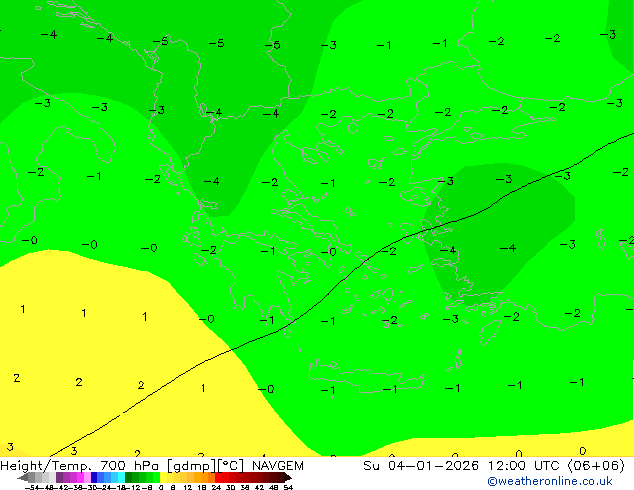634x490 pixels.
Task: Pick the cyan swatch in the temperature legend
Action: click(121, 477)
